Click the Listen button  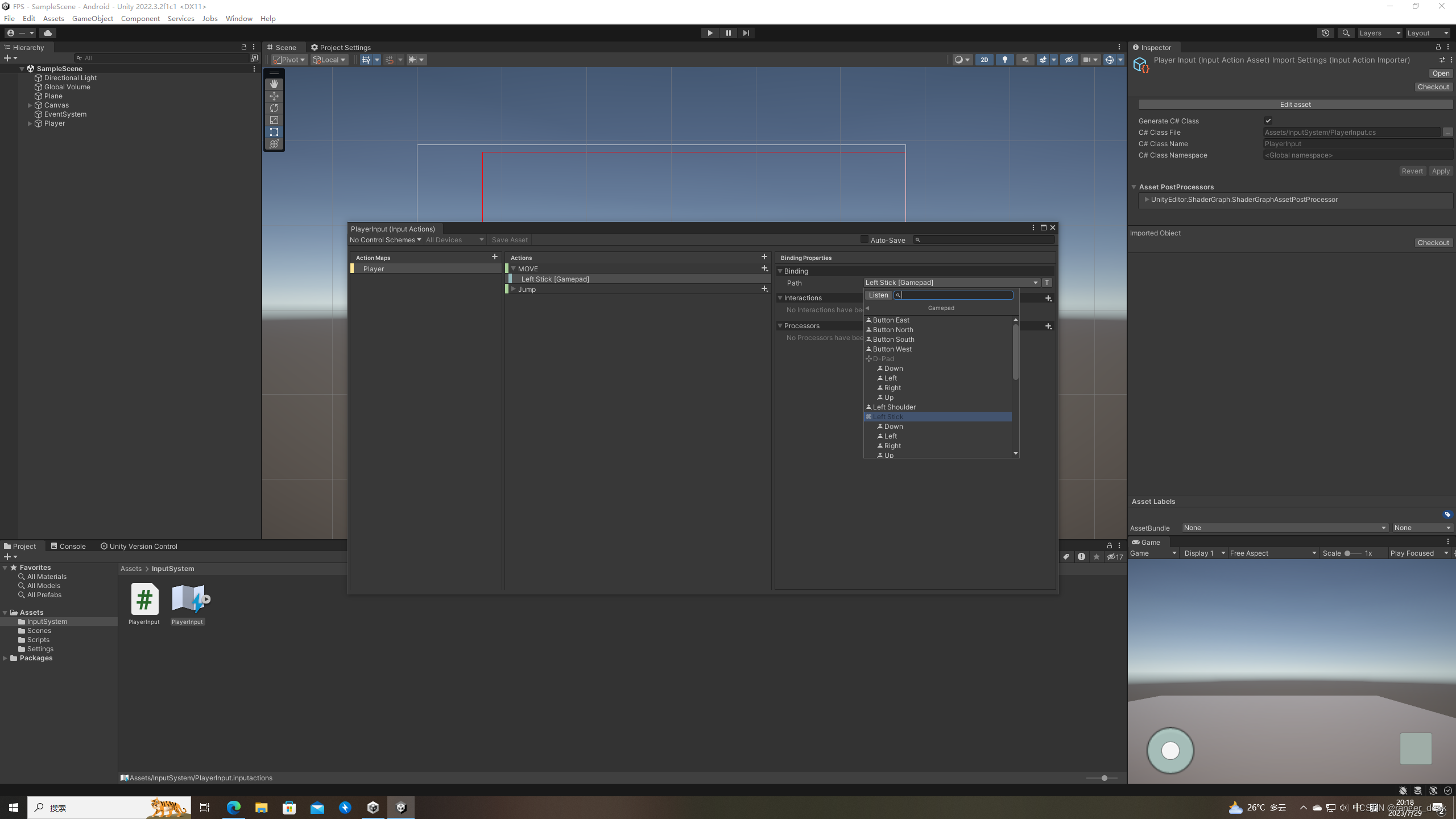click(878, 295)
